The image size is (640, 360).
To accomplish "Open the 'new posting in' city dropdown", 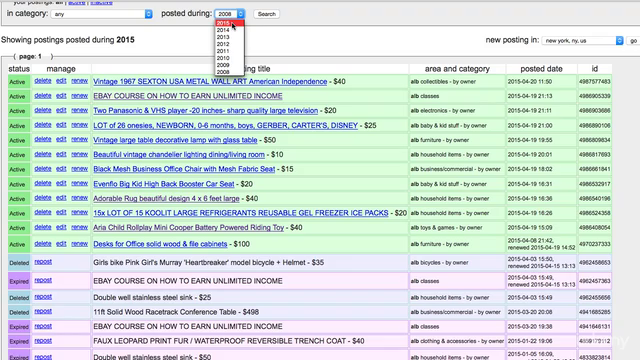I will click(582, 40).
